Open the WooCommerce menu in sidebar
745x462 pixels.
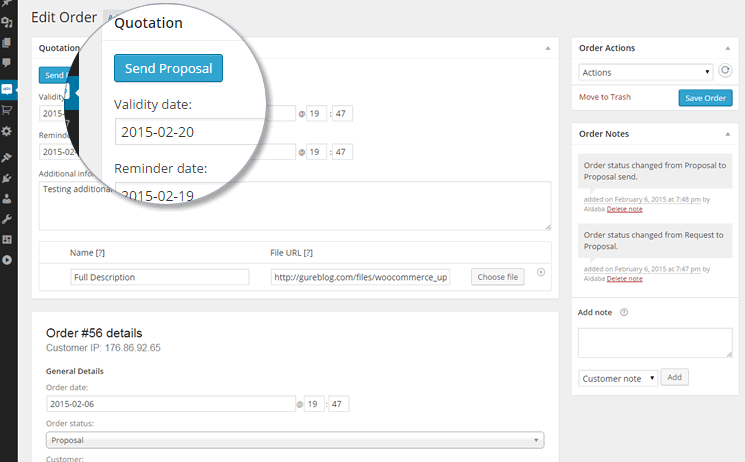[7, 88]
